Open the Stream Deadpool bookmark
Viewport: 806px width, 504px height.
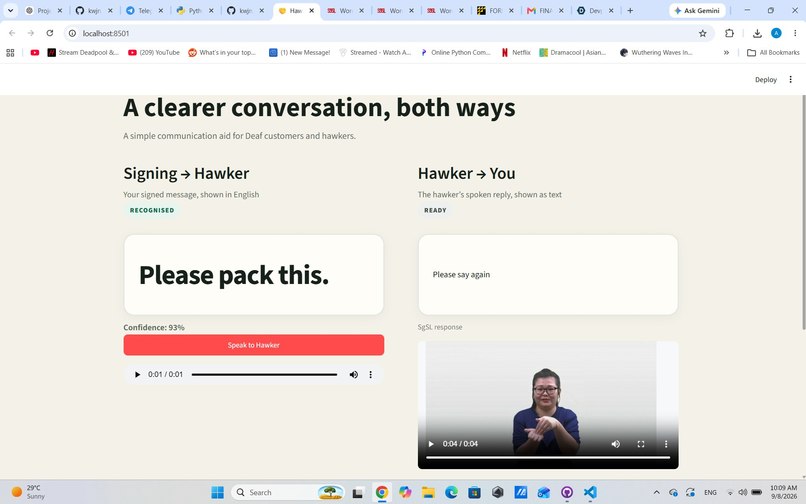pyautogui.click(x=83, y=52)
